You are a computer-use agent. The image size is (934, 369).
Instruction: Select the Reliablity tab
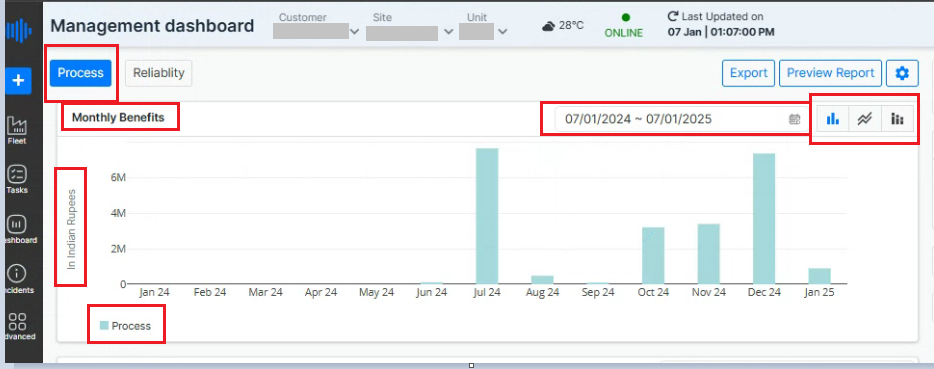point(158,73)
